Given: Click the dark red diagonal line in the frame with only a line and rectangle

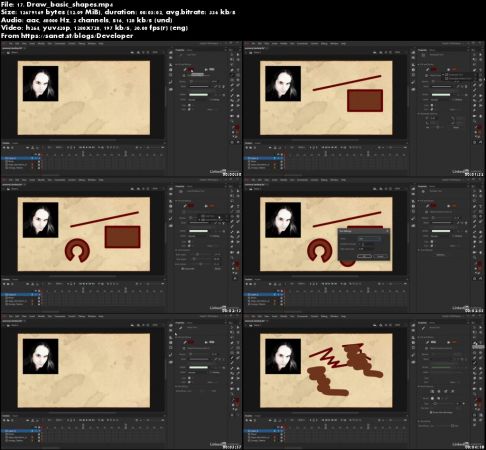Looking at the screenshot, I should [347, 83].
